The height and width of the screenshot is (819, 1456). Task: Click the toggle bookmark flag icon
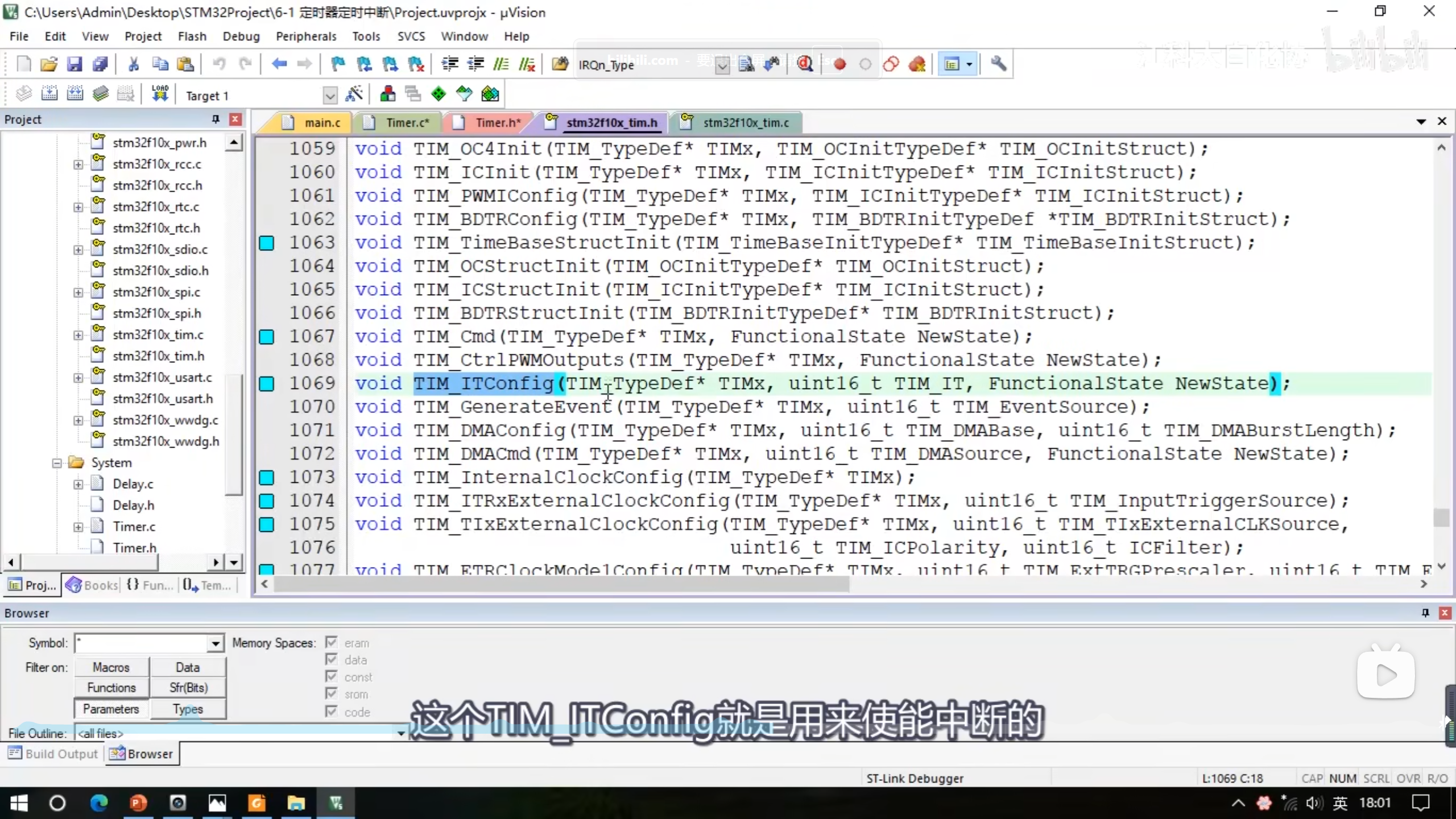coord(338,64)
